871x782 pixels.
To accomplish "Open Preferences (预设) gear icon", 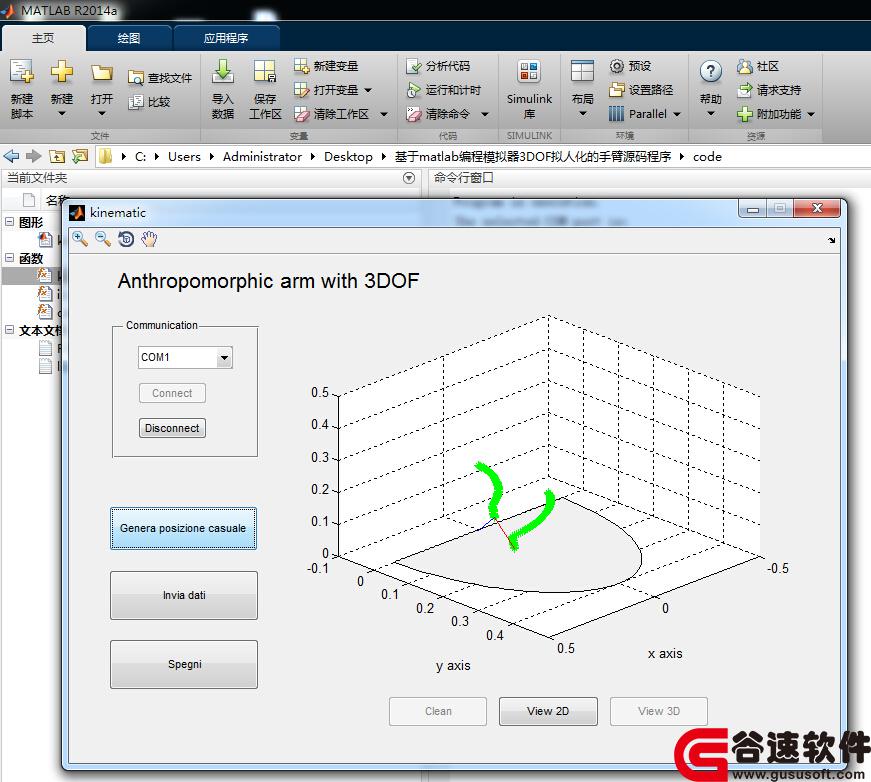I will click(x=617, y=66).
